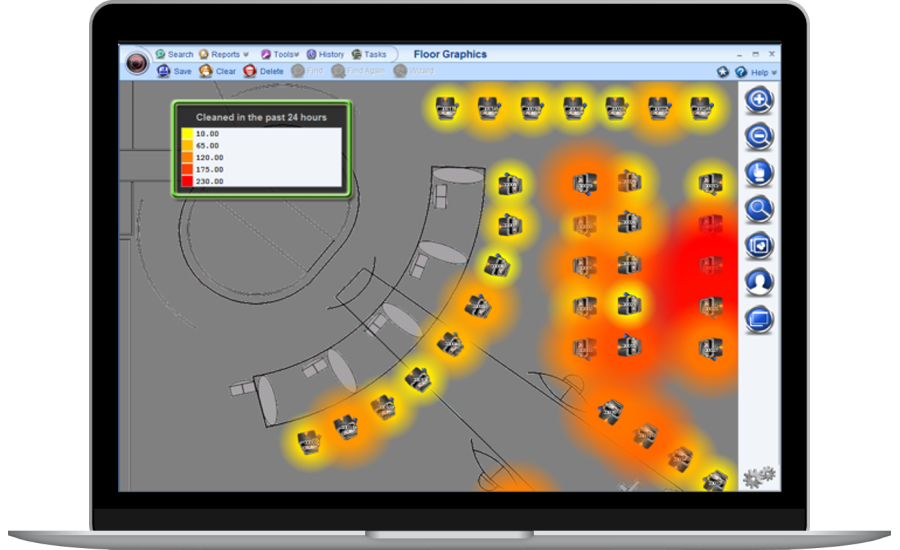Open the gears settings icon at bottom right

759,477
